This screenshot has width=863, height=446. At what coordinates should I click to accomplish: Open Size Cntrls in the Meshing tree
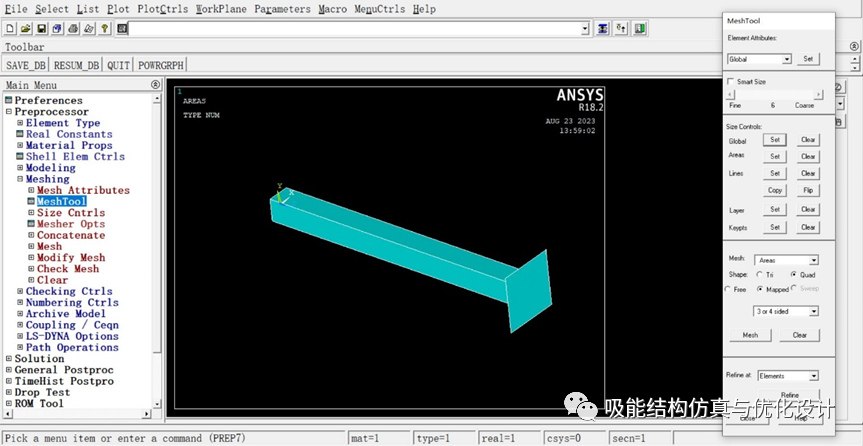pos(71,213)
